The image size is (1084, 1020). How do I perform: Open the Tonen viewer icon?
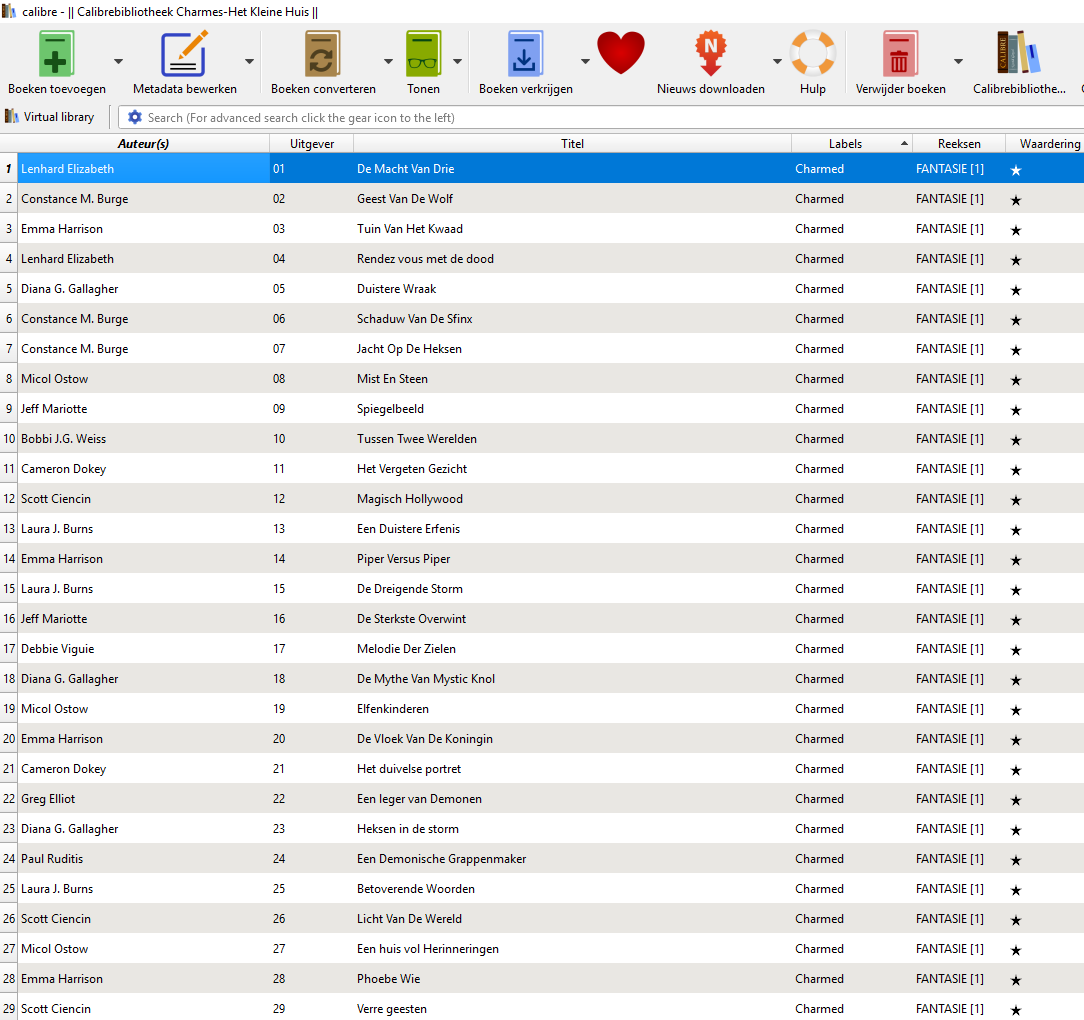423,54
